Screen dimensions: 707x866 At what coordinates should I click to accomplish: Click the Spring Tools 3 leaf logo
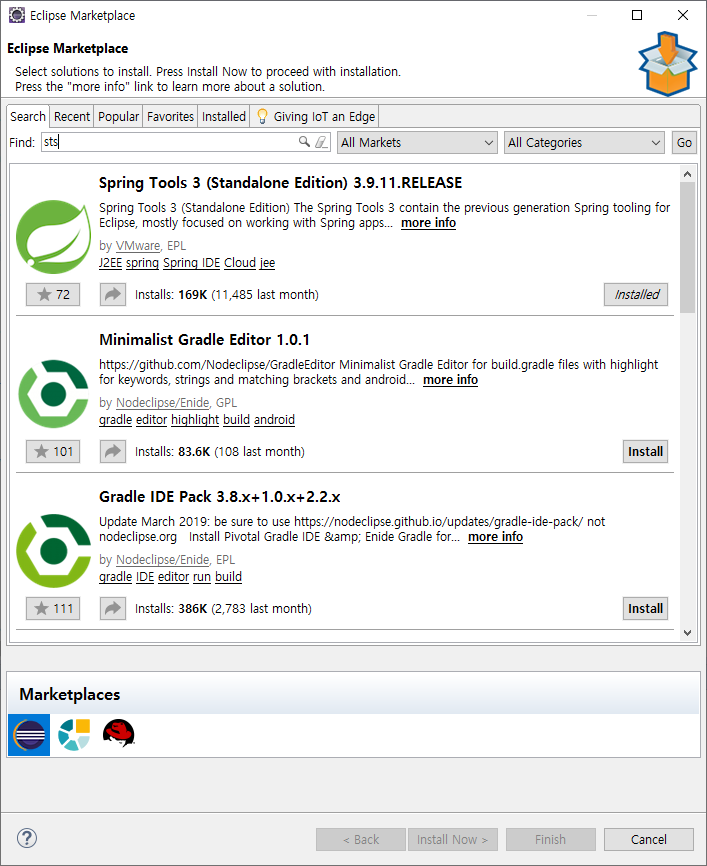(53, 236)
